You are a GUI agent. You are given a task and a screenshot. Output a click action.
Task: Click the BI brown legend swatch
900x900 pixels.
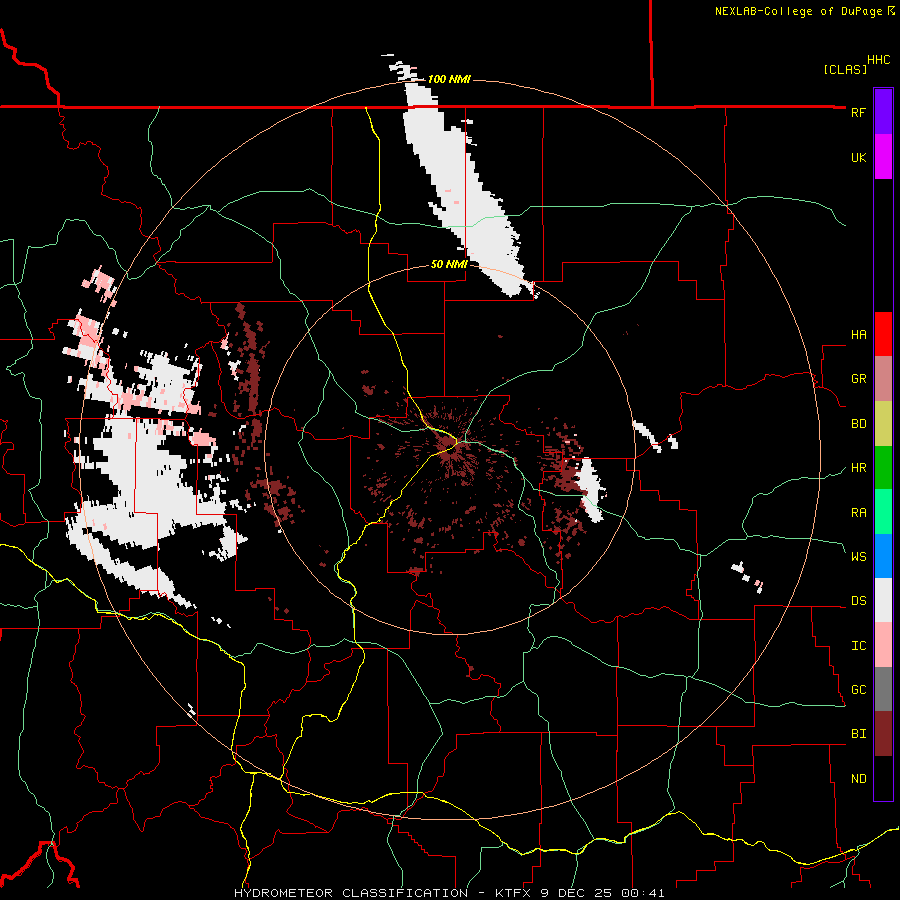coord(883,734)
